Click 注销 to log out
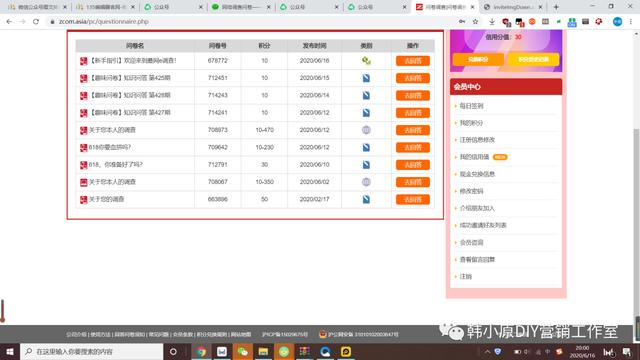The height and width of the screenshot is (360, 640). pyautogui.click(x=466, y=277)
